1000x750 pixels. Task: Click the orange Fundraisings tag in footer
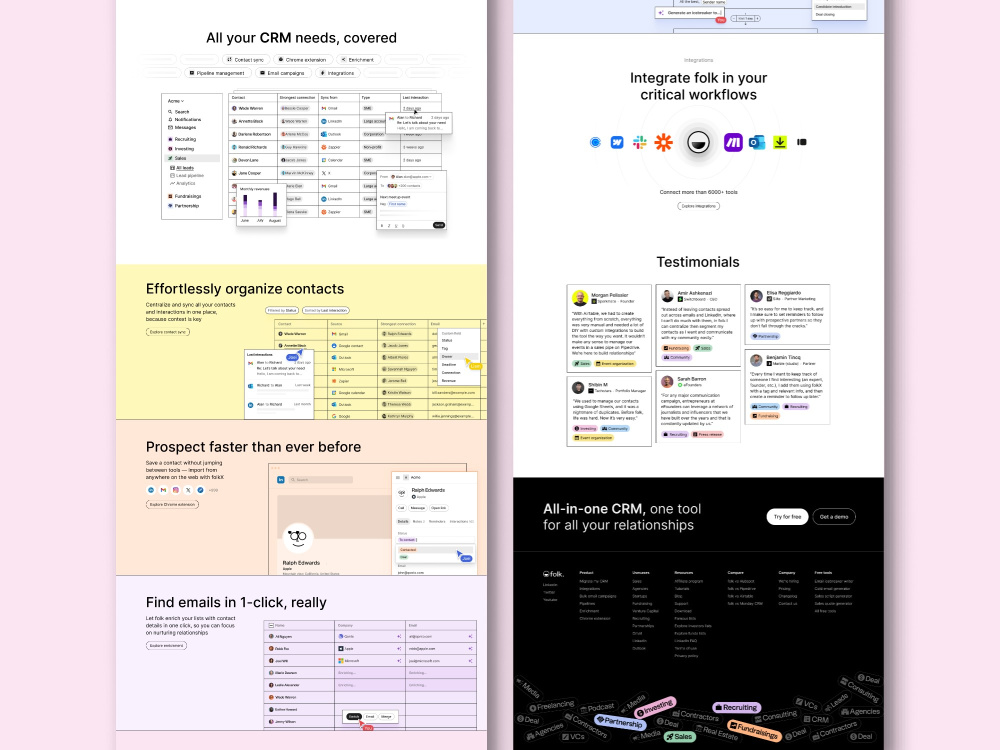click(x=754, y=730)
